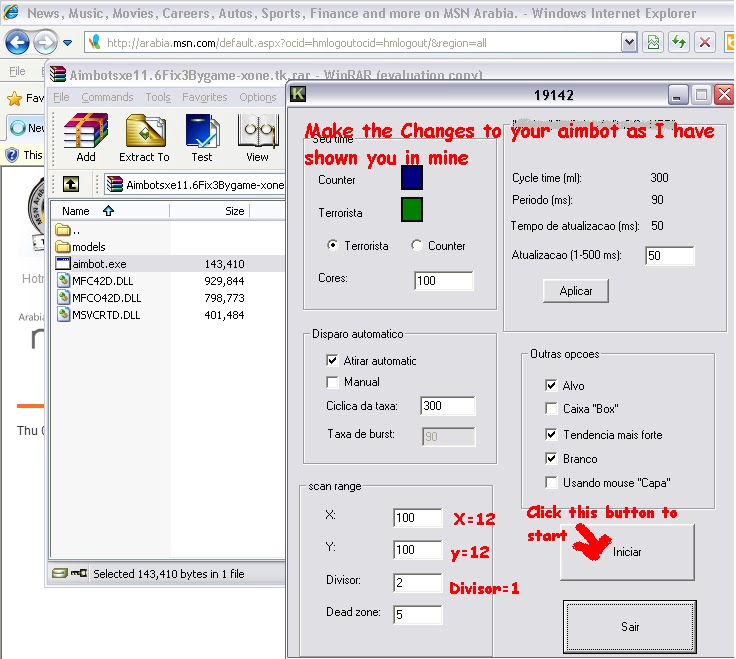
Task: Click the WinRAR archive path field
Action: pyautogui.click(x=195, y=184)
